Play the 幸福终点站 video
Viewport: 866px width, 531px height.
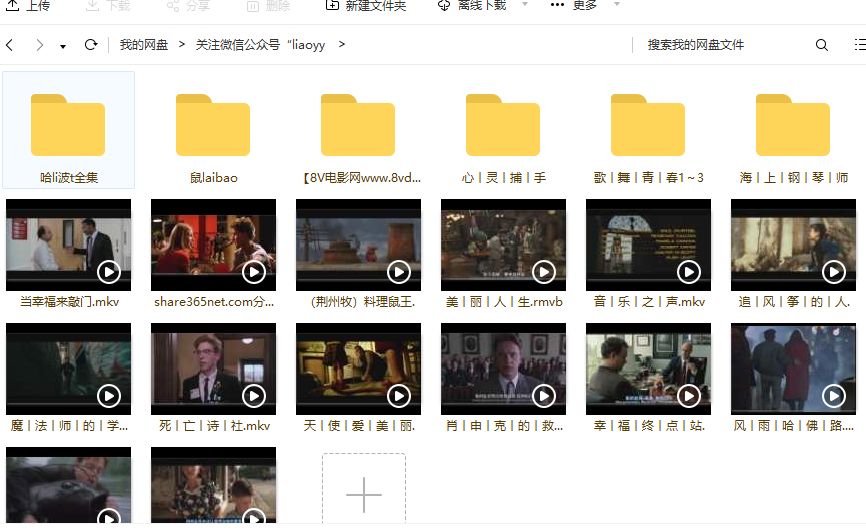click(x=689, y=396)
